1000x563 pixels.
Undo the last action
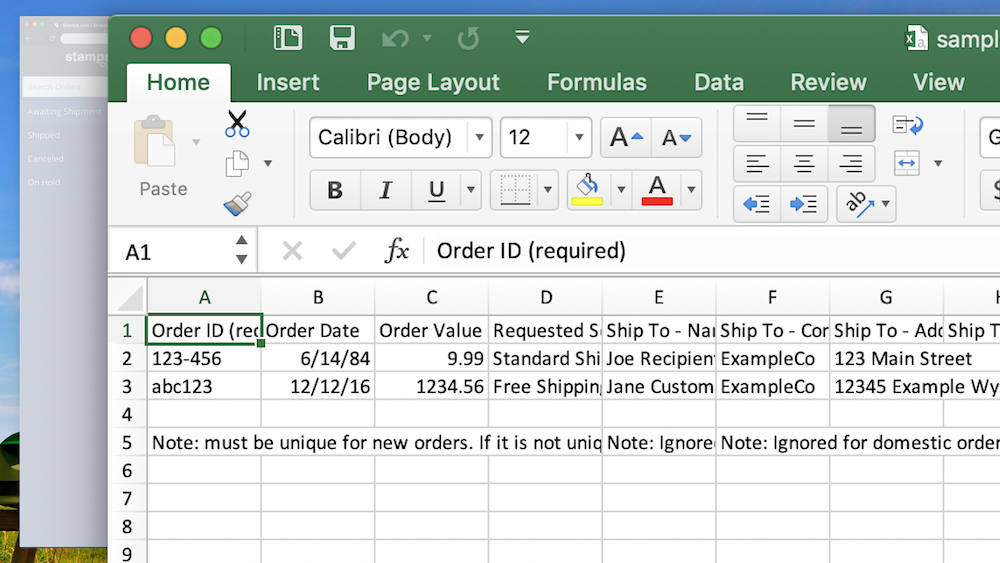(395, 38)
